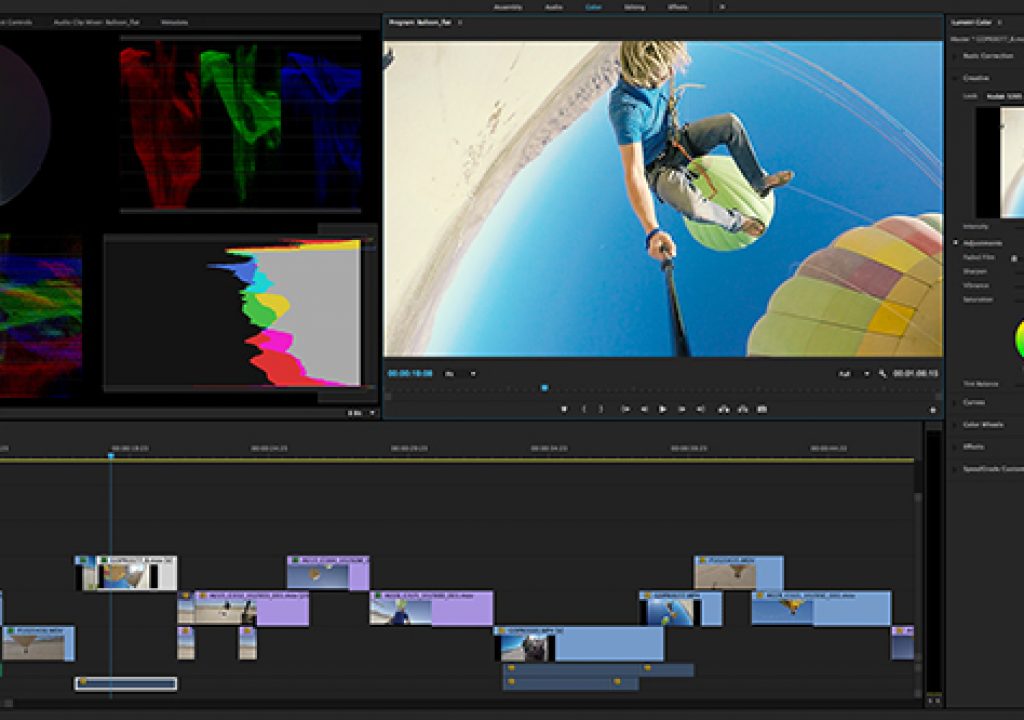This screenshot has width=1024, height=720.
Task: Show hidden workspaces with overflow chevron
Action: (x=722, y=7)
